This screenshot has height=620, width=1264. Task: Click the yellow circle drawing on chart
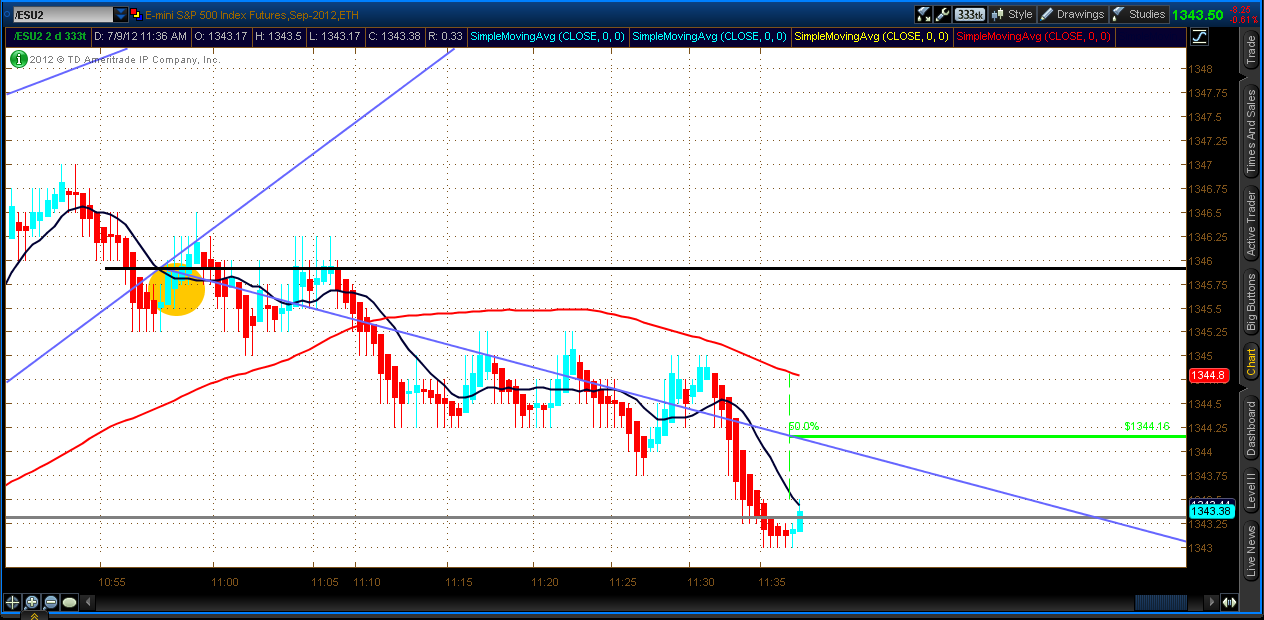point(177,290)
